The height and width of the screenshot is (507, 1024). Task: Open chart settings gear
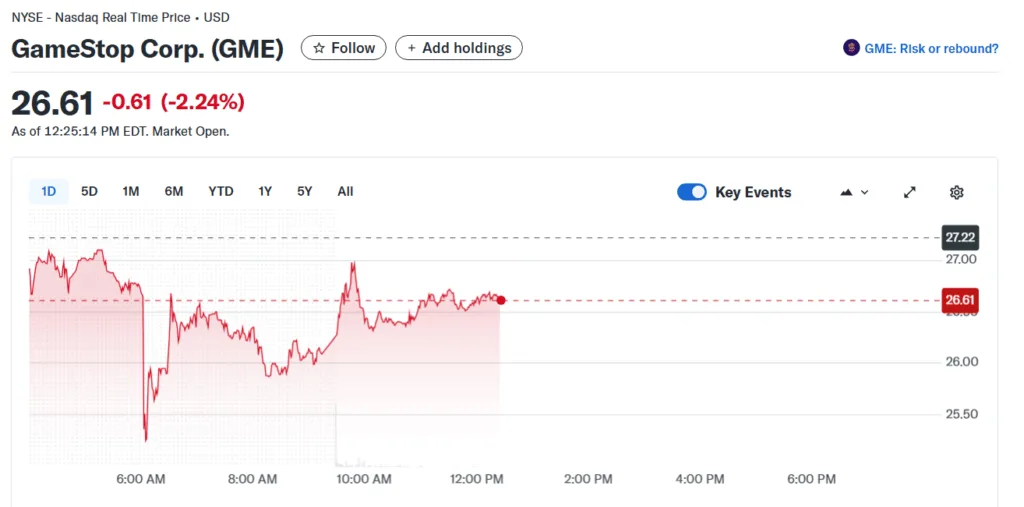point(956,192)
